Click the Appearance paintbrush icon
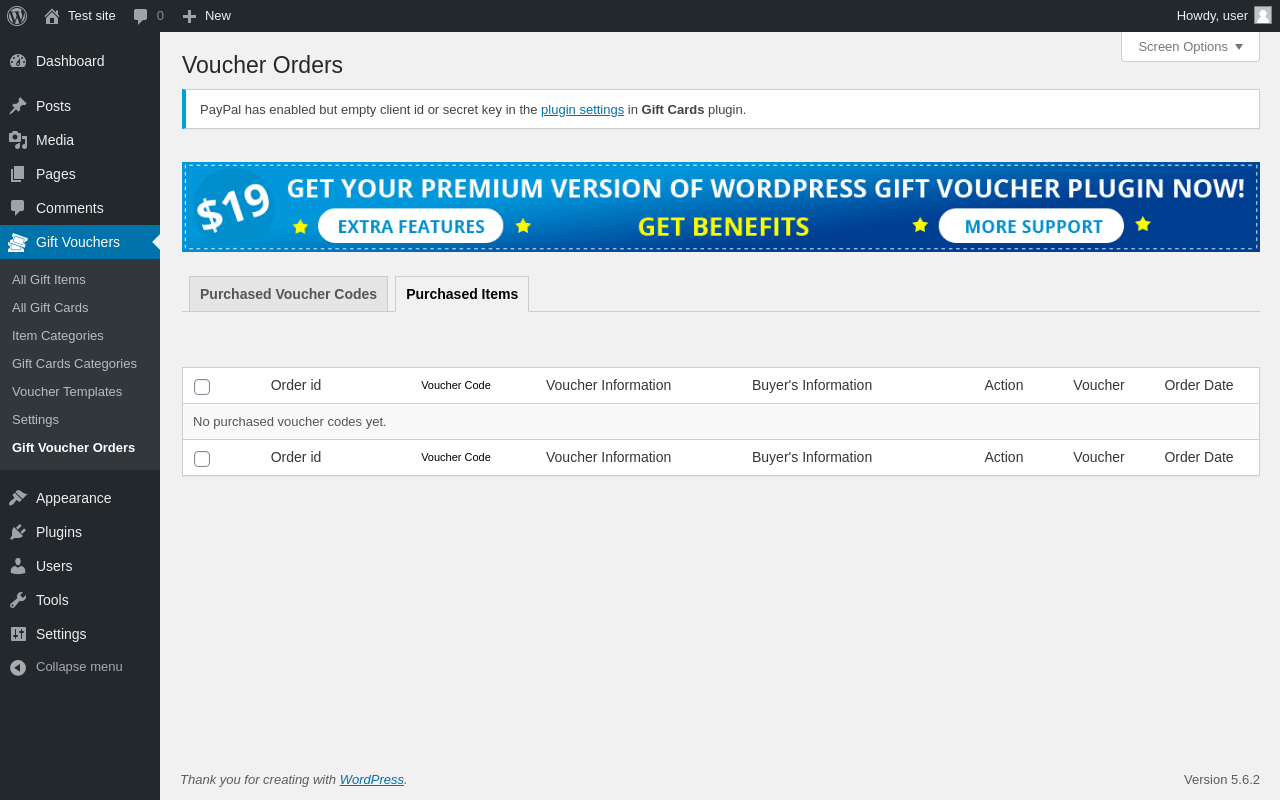1280x800 pixels. pyautogui.click(x=18, y=498)
